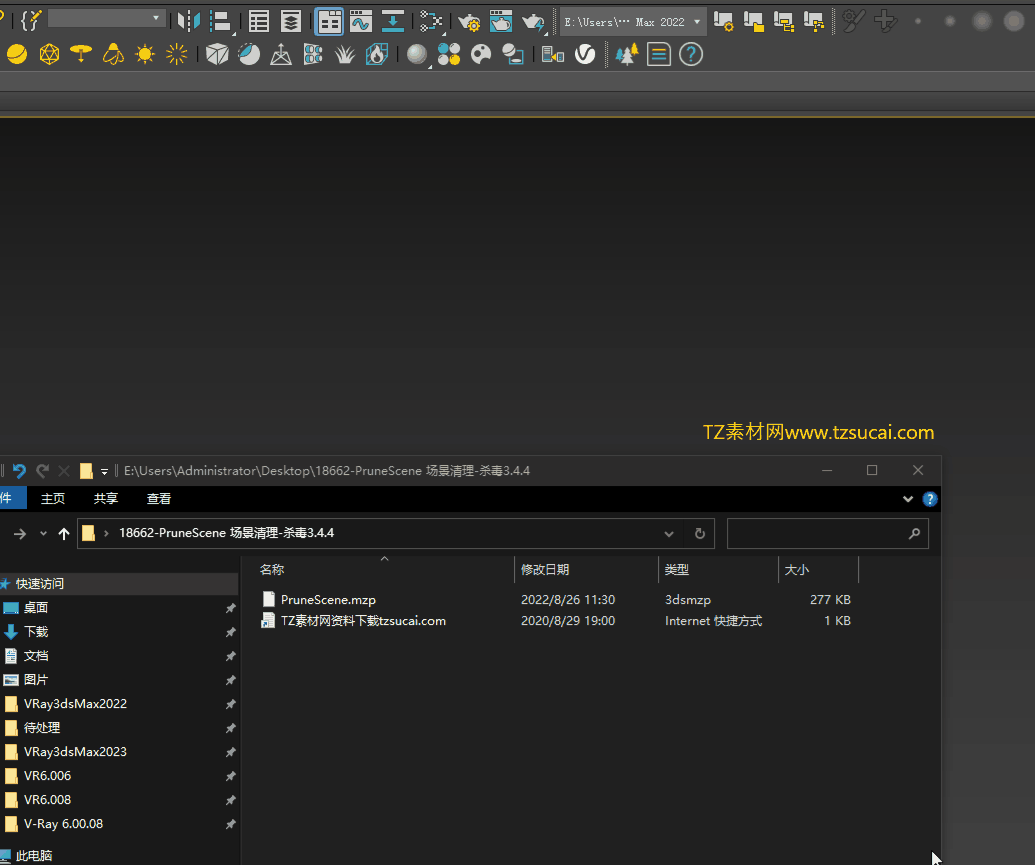Click the Mirror tool icon

click(188, 21)
